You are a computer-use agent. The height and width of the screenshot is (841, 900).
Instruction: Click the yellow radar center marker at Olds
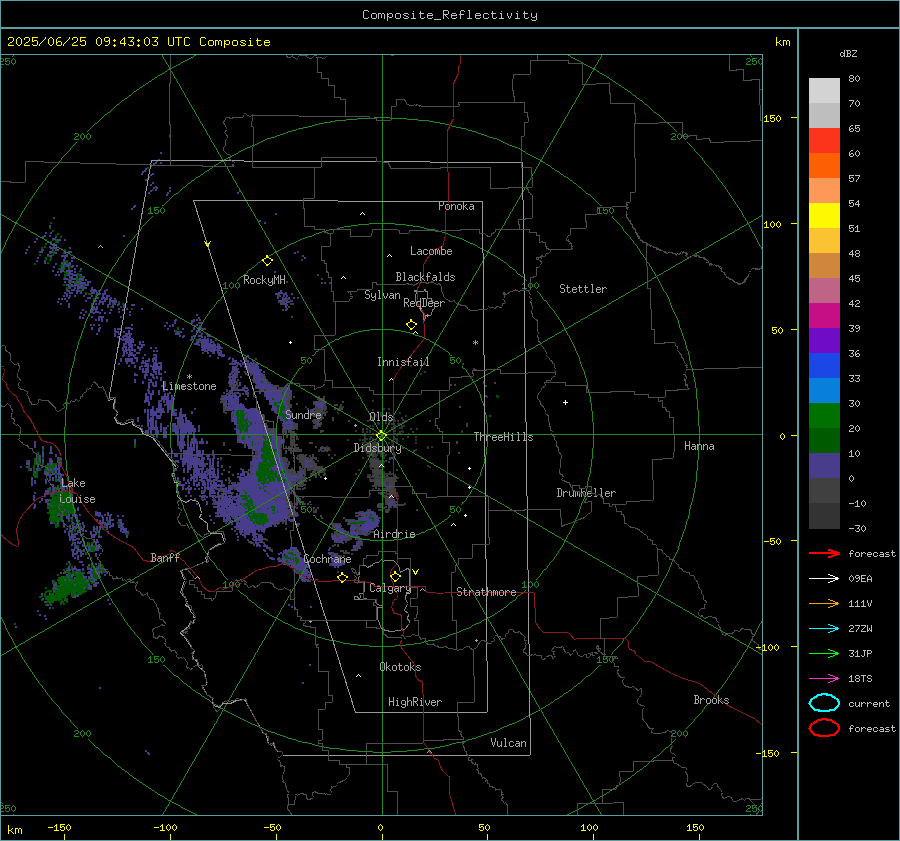coord(381,436)
